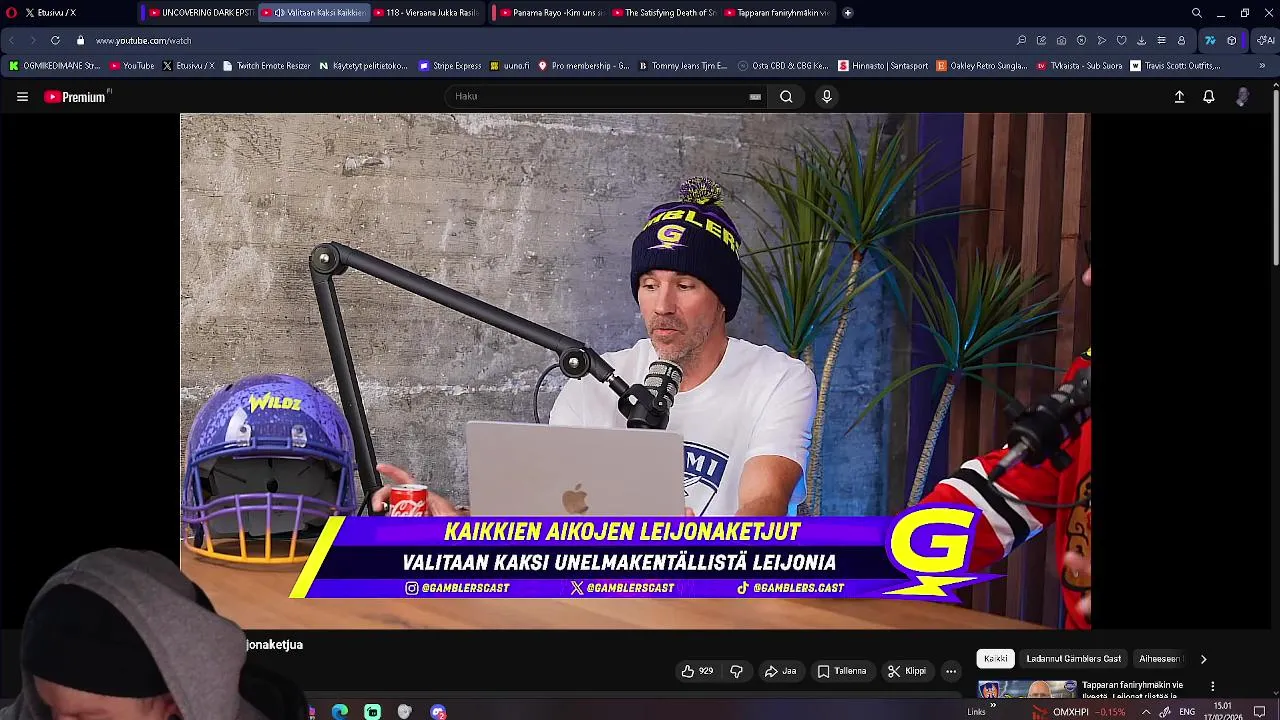Image resolution: width=1280 pixels, height=720 pixels.
Task: Go back with browser back arrow
Action: point(11,41)
